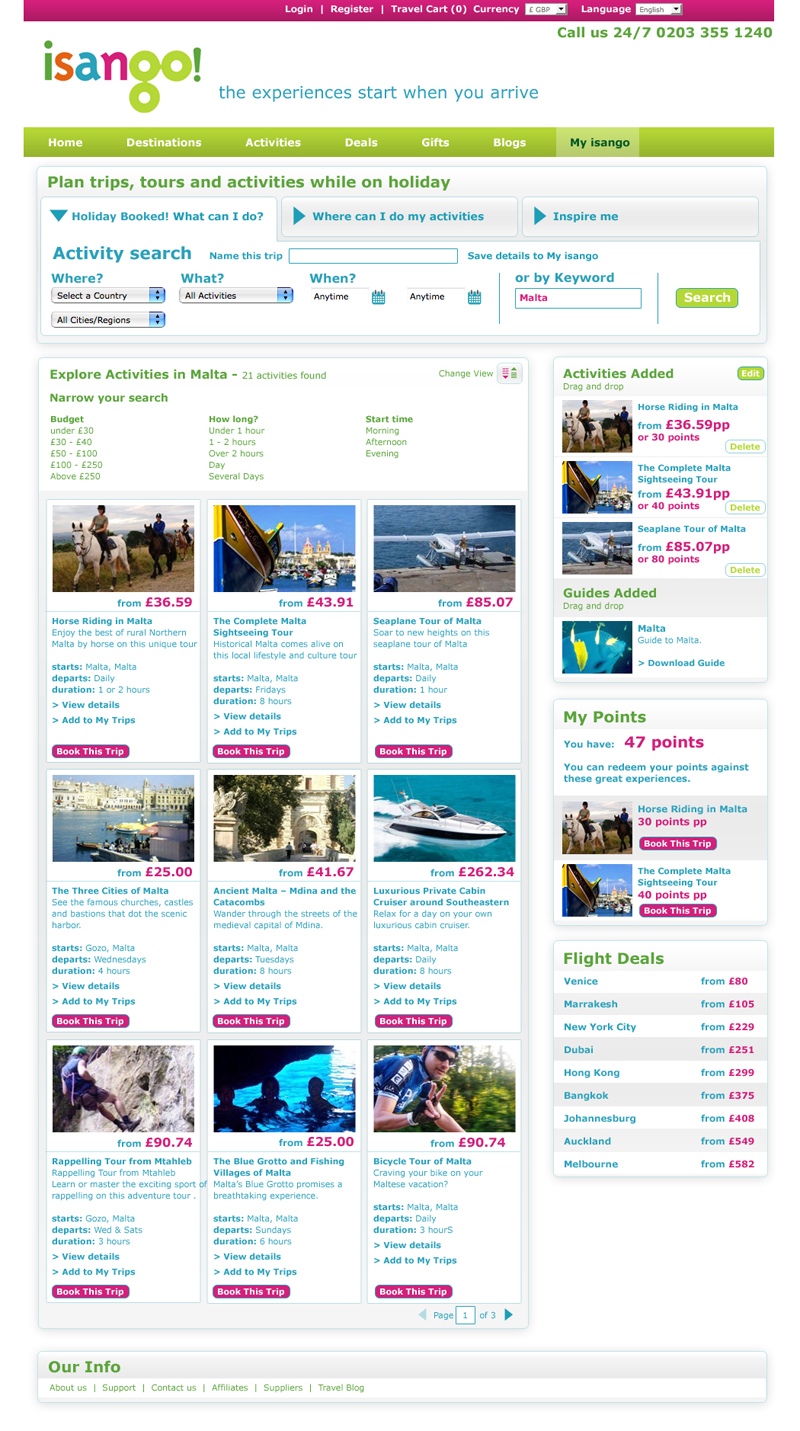
Task: Open the Language dropdown
Action: [659, 9]
